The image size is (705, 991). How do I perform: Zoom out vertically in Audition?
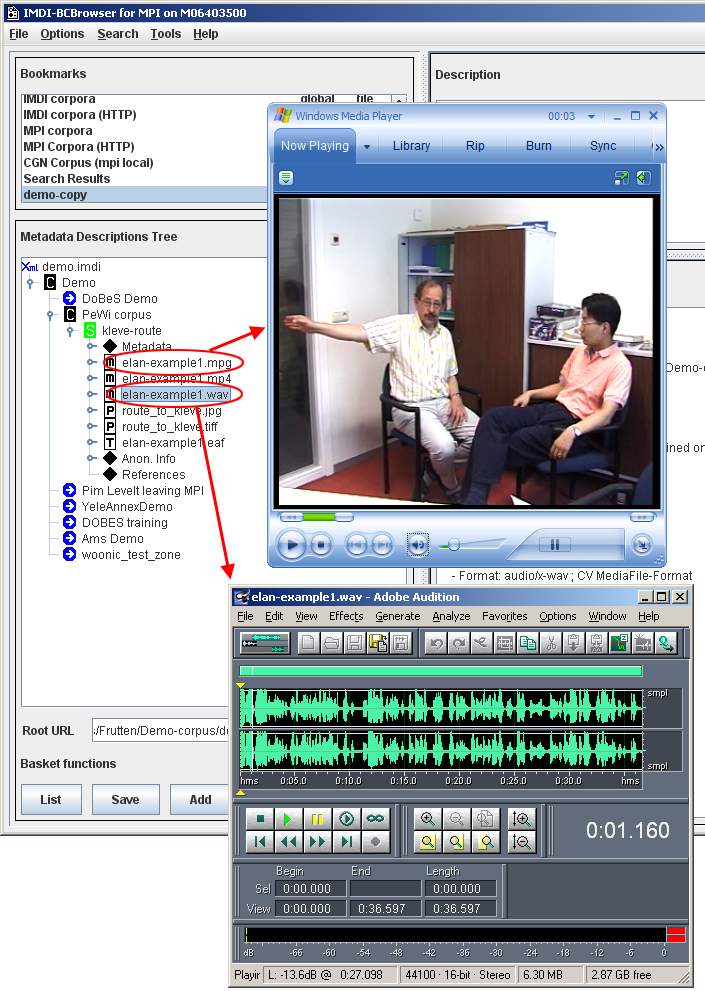tap(522, 842)
